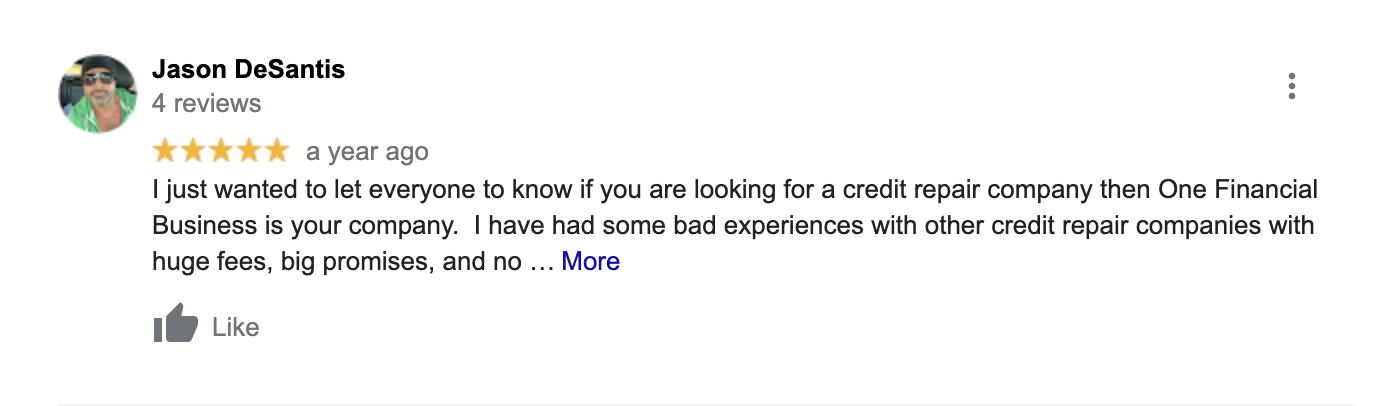Click the "a year ago" timestamp
This screenshot has height=406, width=1373.
coord(367,152)
